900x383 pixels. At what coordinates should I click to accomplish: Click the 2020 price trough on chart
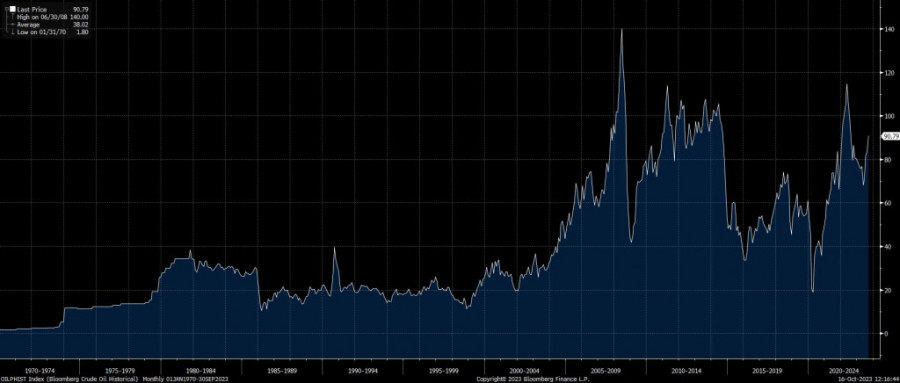pyautogui.click(x=812, y=291)
